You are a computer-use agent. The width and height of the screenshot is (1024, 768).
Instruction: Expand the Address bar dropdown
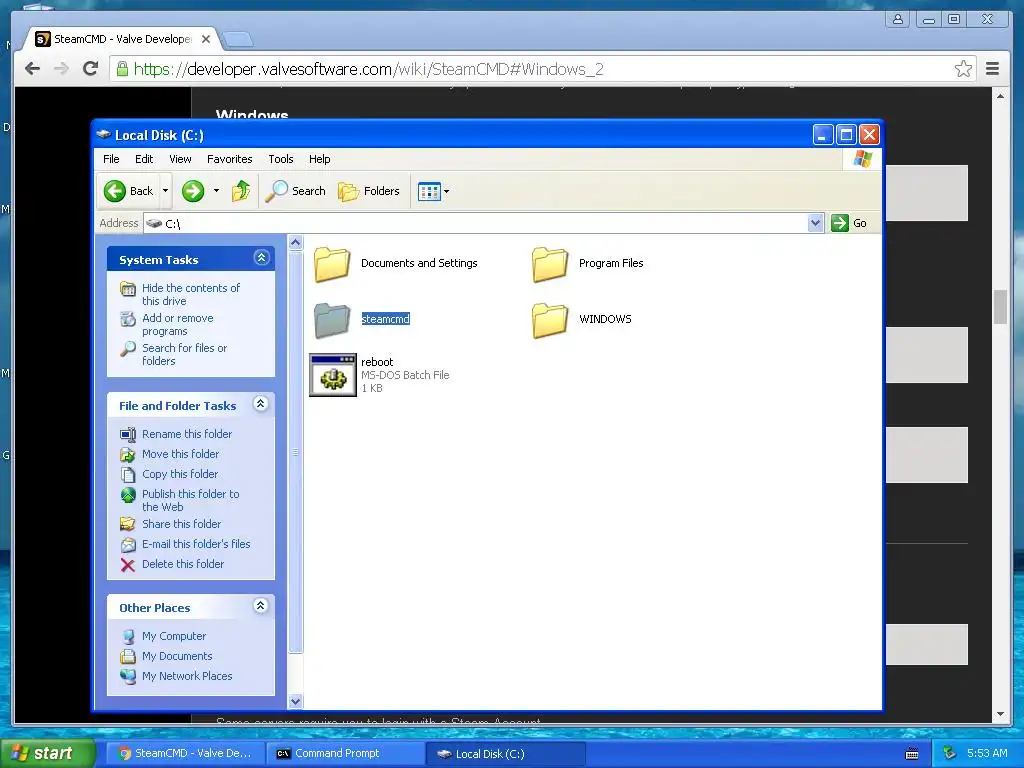point(815,223)
